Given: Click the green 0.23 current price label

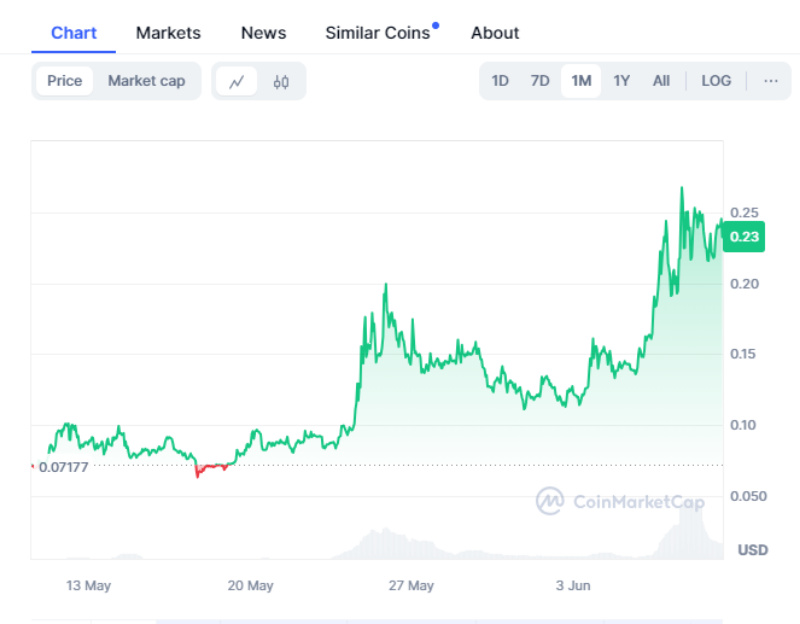Looking at the screenshot, I should coord(744,237).
